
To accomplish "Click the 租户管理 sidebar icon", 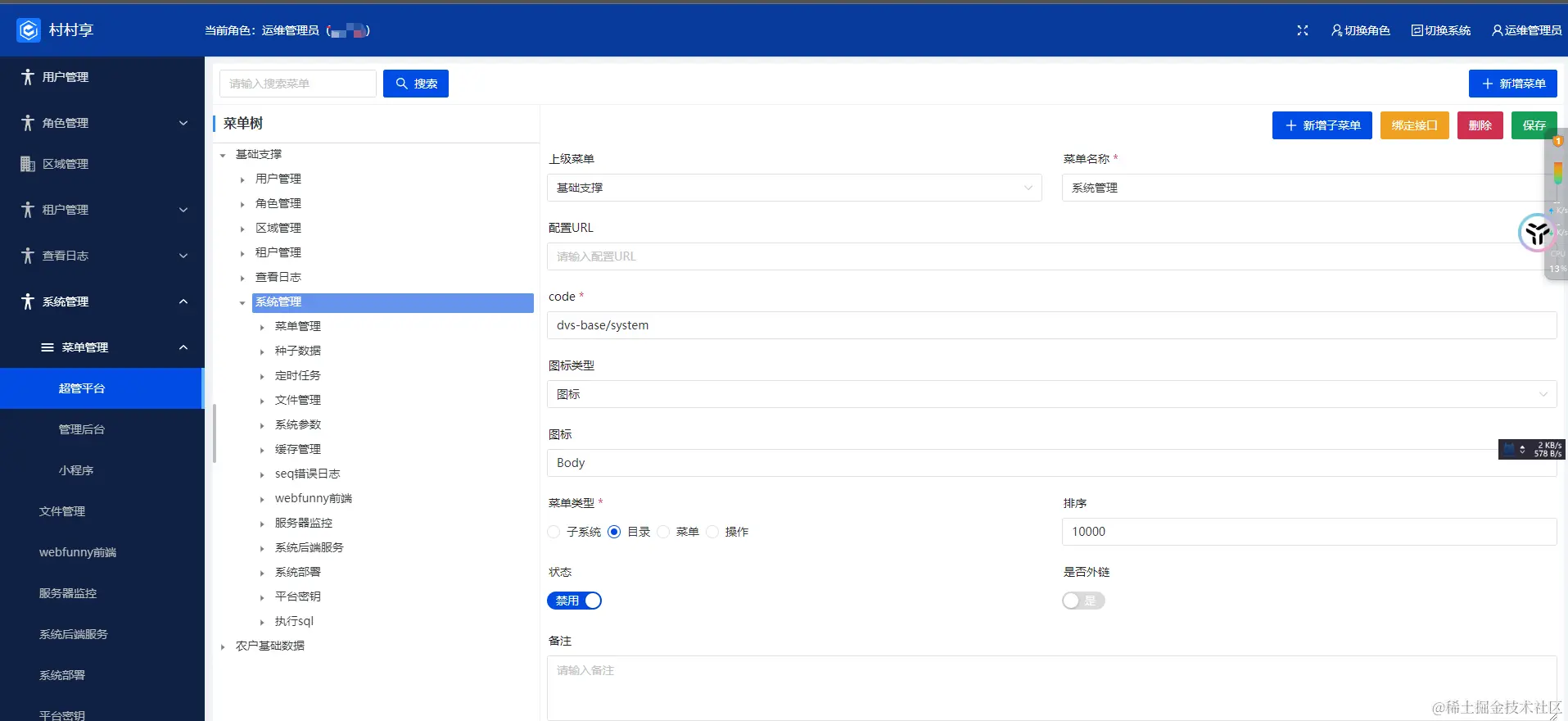I will click(x=28, y=210).
